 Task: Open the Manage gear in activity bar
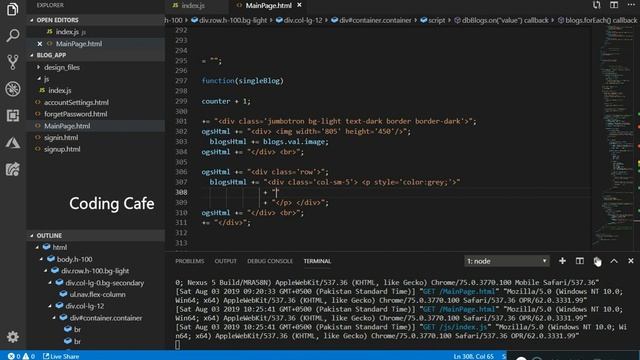click(12, 337)
